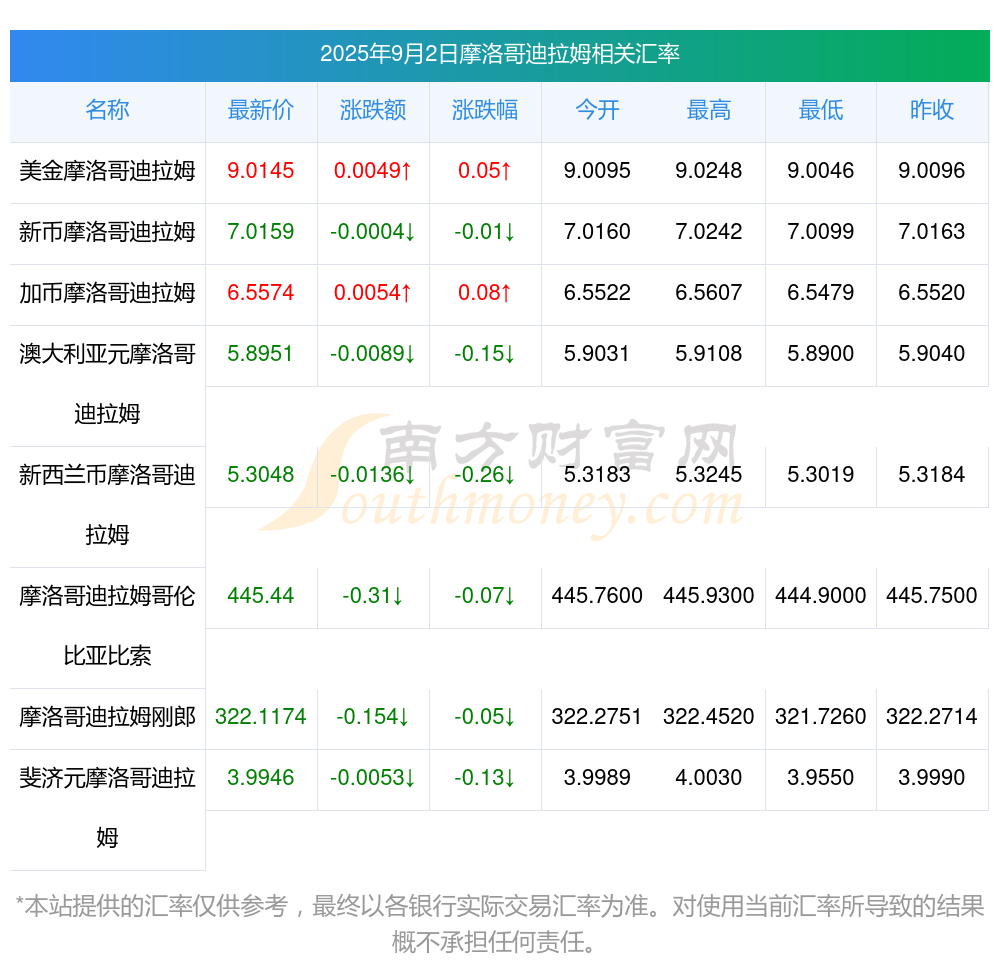1000x973 pixels.
Task: Click change amount -0.0053↓
Action: click(373, 778)
